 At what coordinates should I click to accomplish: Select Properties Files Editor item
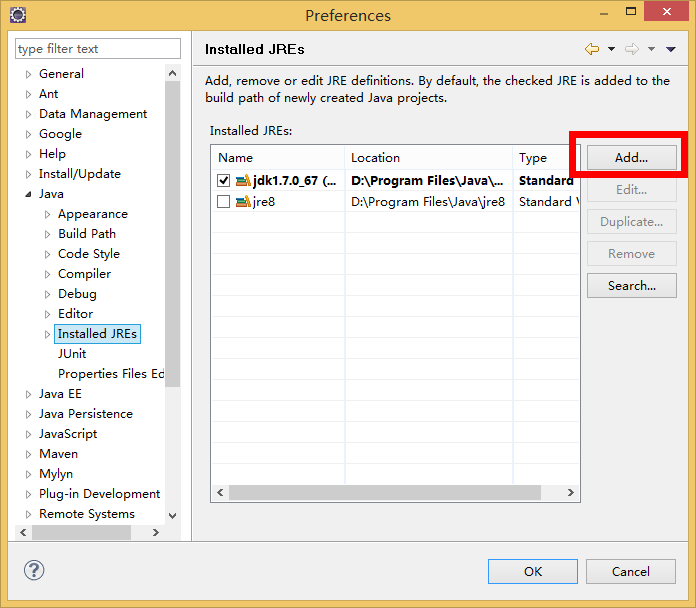coord(111,374)
